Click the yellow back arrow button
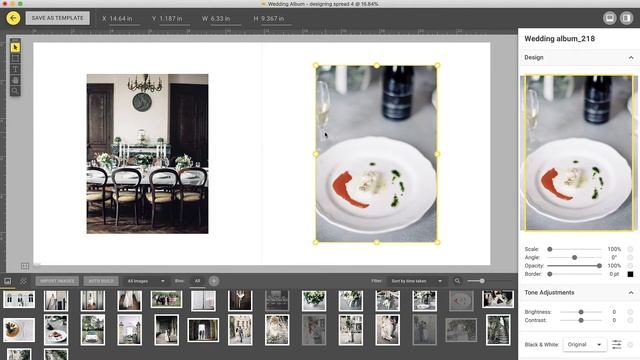 (x=13, y=18)
